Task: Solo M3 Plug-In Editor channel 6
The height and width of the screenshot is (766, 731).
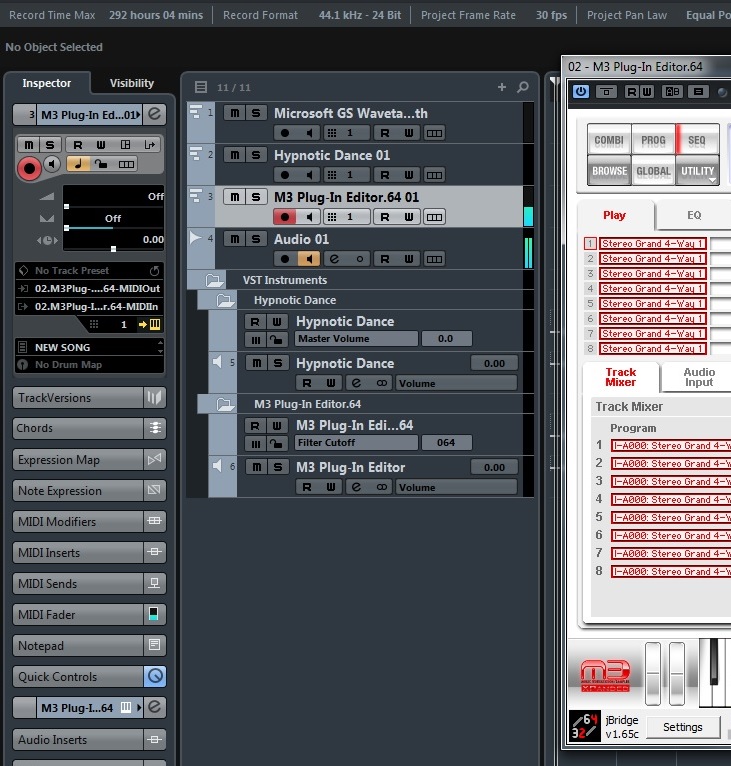Action: (278, 467)
